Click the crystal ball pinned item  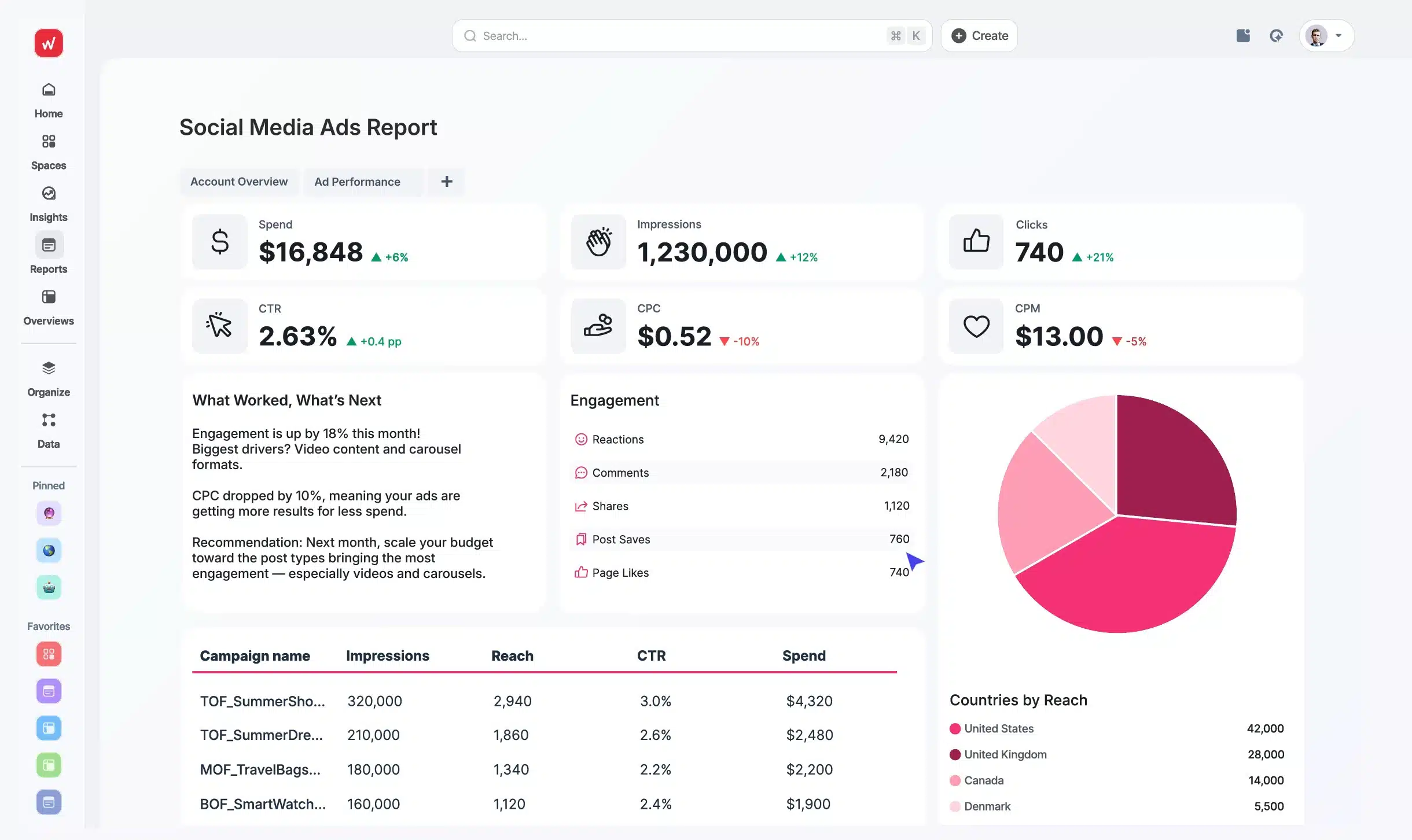[x=48, y=513]
